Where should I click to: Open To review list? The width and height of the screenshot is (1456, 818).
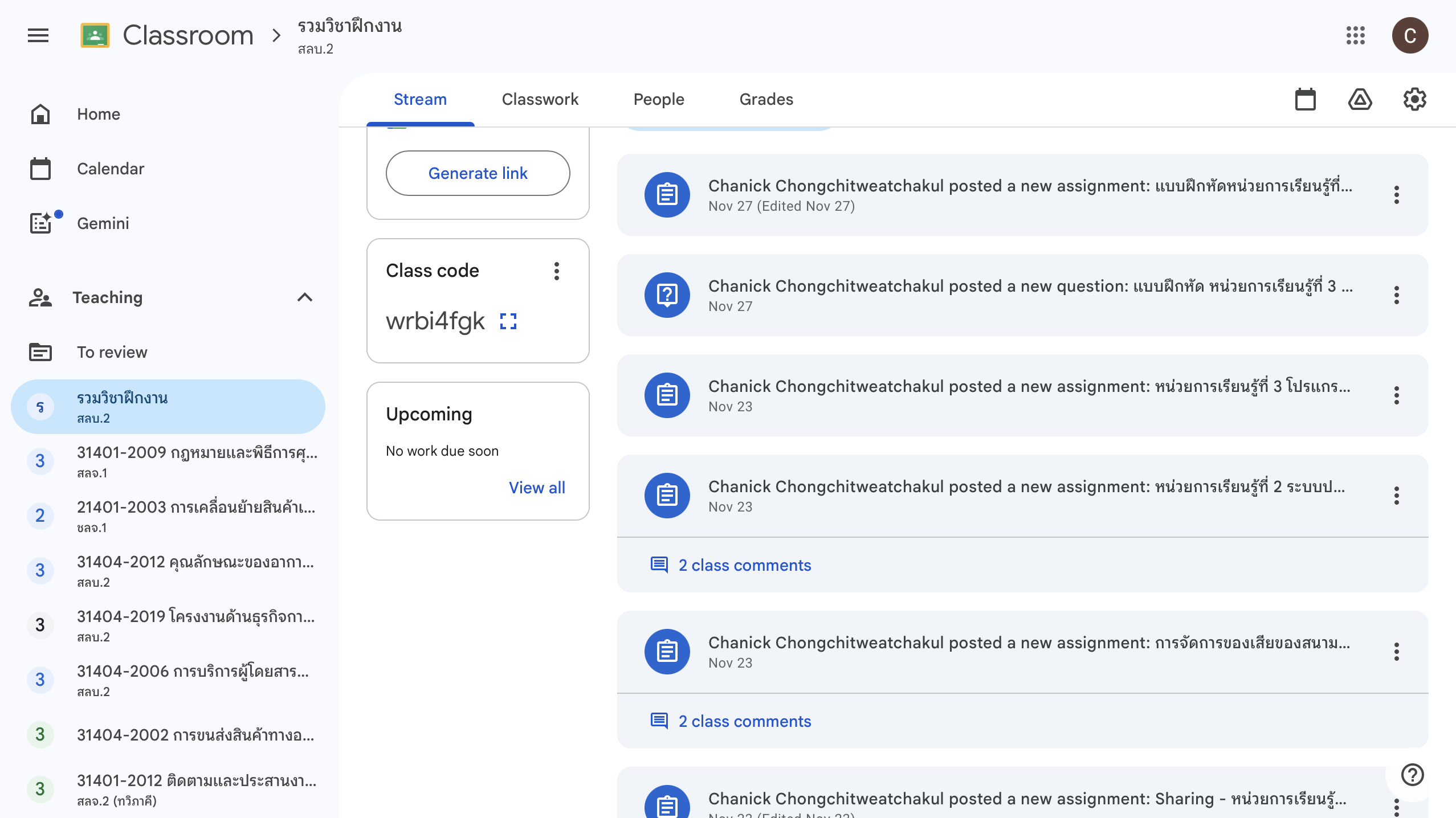point(168,352)
